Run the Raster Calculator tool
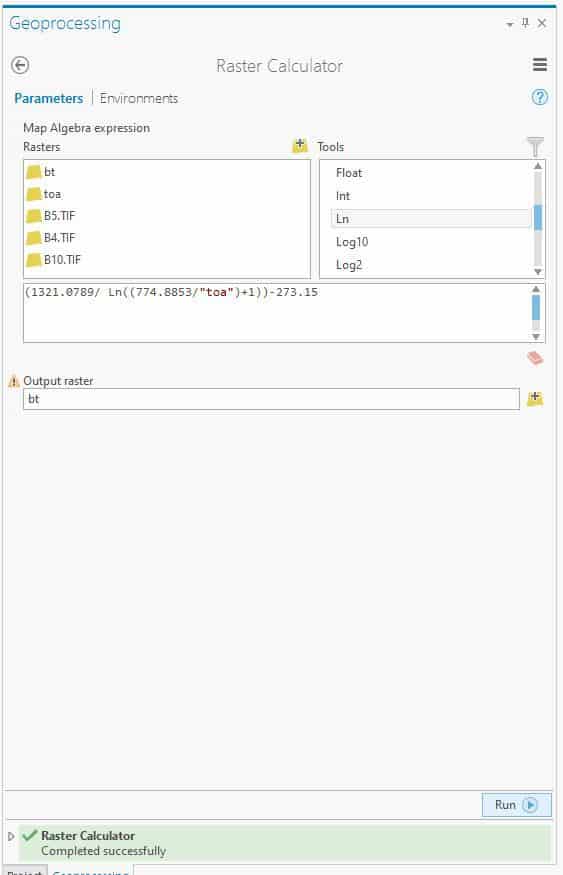563x875 pixels. point(517,805)
